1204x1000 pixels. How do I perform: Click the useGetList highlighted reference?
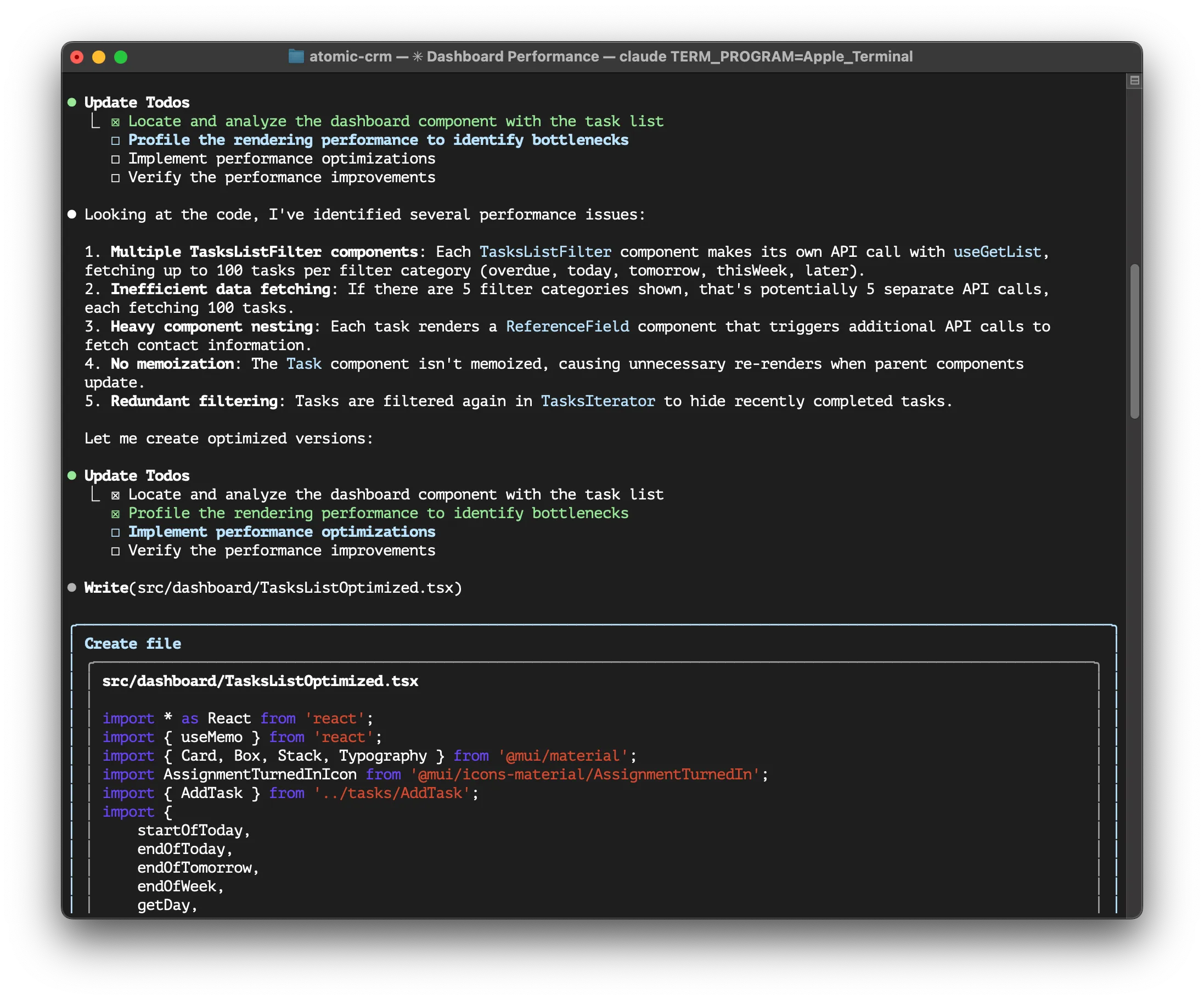(997, 252)
